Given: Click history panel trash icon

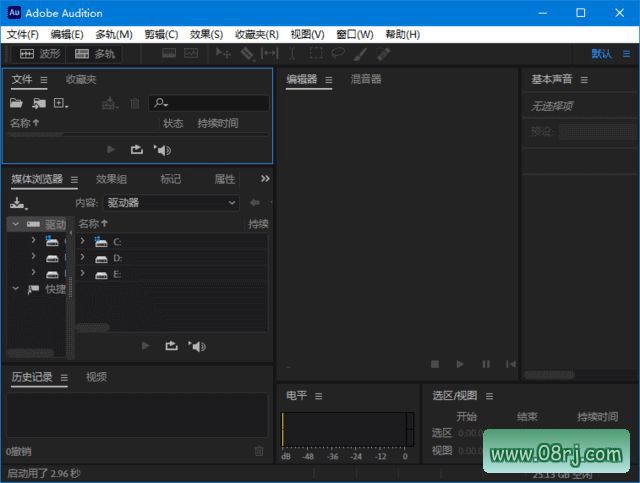Looking at the screenshot, I should click(259, 451).
